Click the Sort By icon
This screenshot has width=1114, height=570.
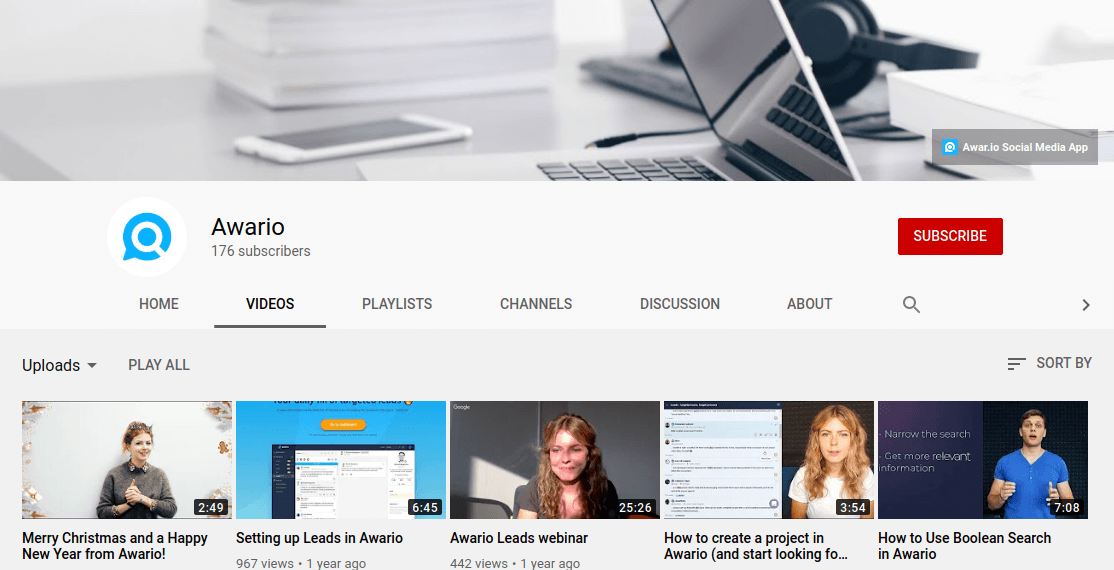click(x=1017, y=364)
